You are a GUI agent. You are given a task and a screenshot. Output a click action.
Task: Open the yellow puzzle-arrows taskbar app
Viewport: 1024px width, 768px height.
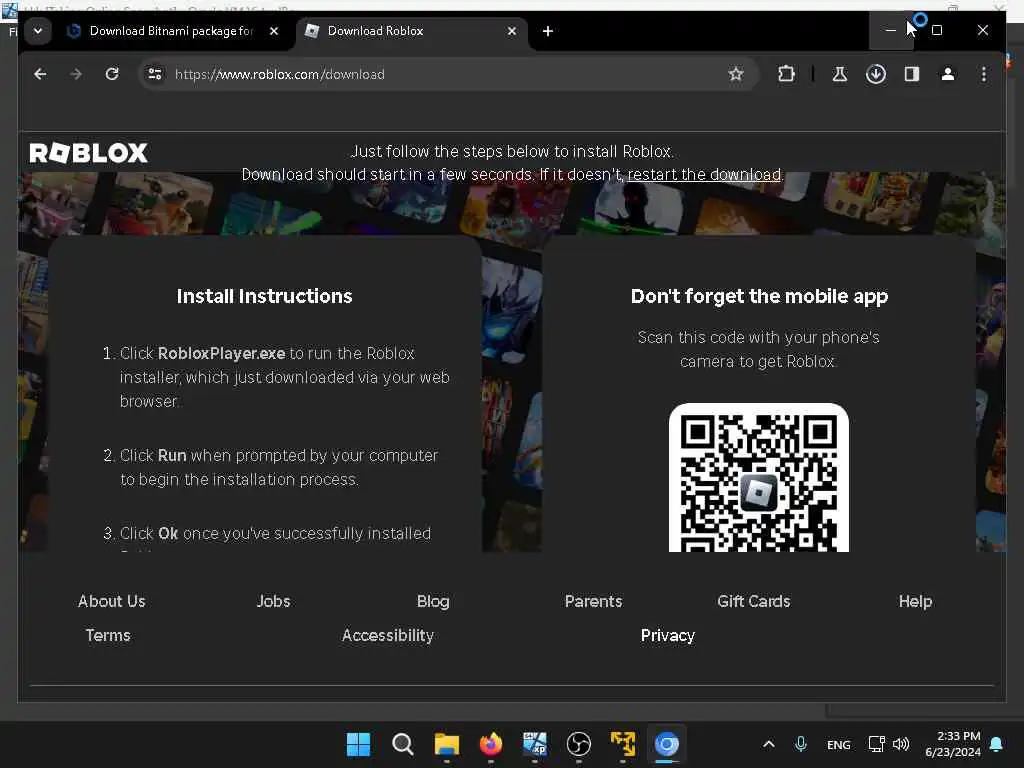pos(623,744)
